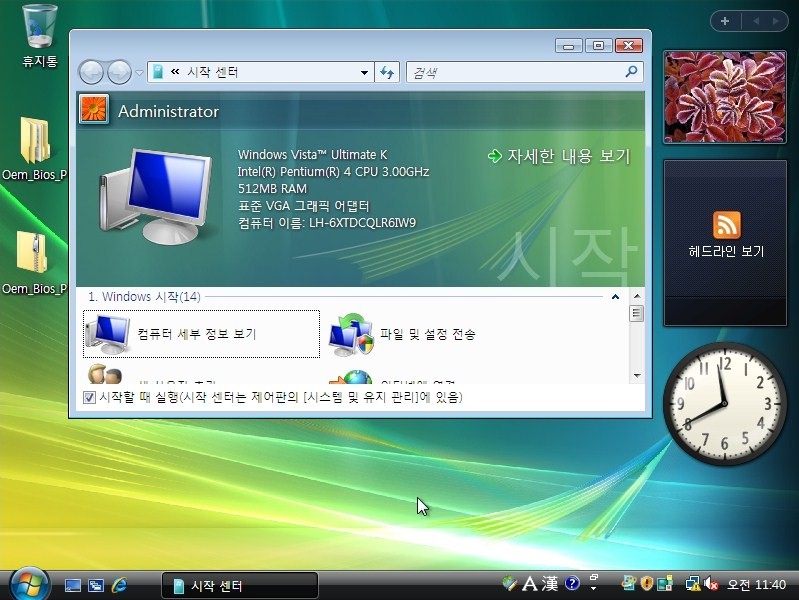Click Windows Vista Ultimate K text
The image size is (799, 600).
pyautogui.click(x=312, y=154)
